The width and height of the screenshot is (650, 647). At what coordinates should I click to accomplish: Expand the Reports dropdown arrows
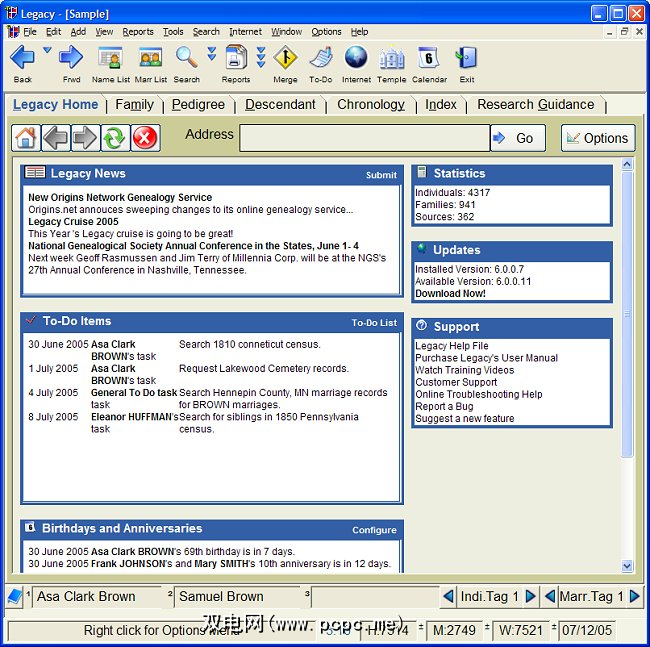(x=261, y=57)
